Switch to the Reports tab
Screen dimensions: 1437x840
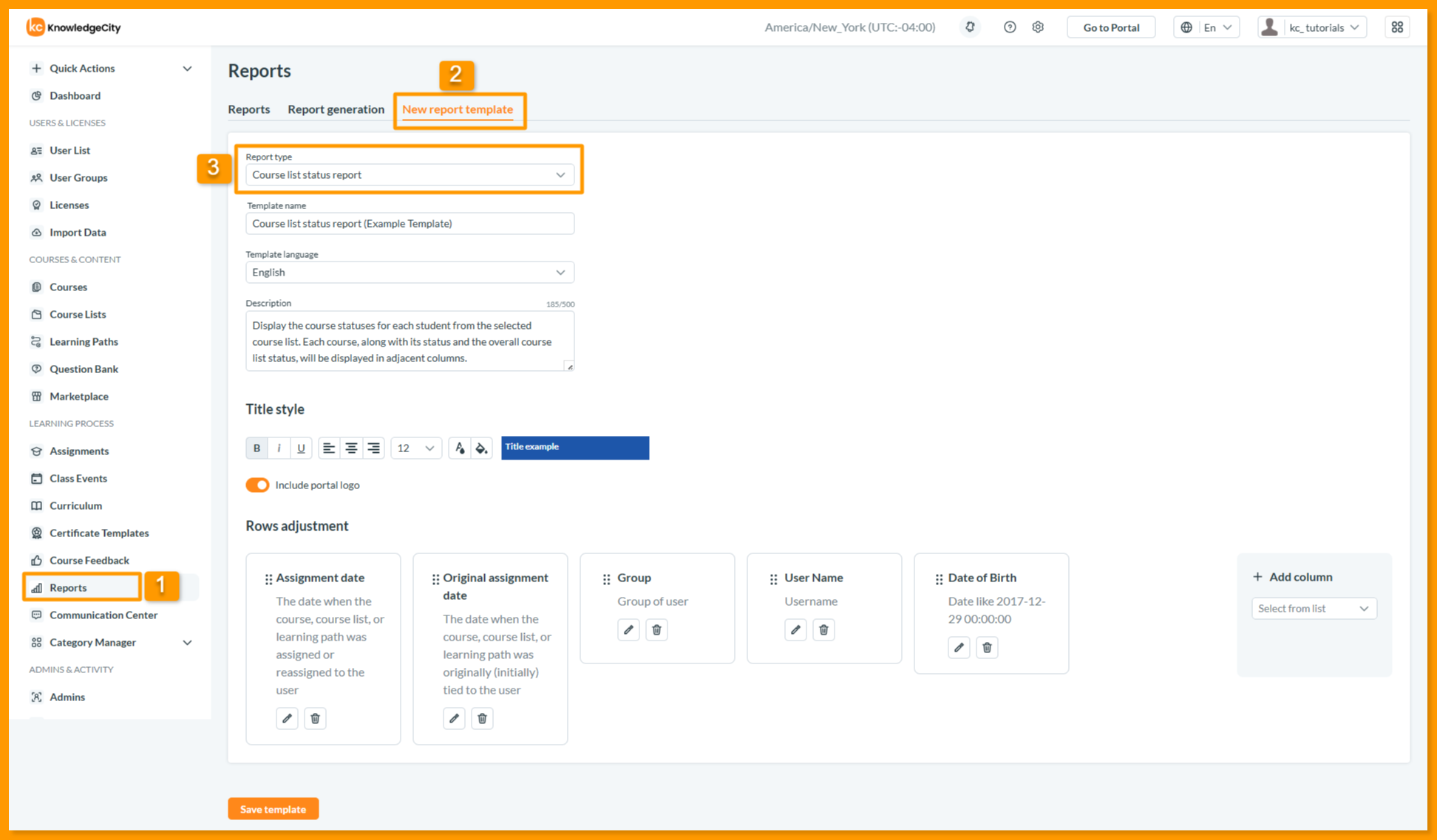[249, 109]
